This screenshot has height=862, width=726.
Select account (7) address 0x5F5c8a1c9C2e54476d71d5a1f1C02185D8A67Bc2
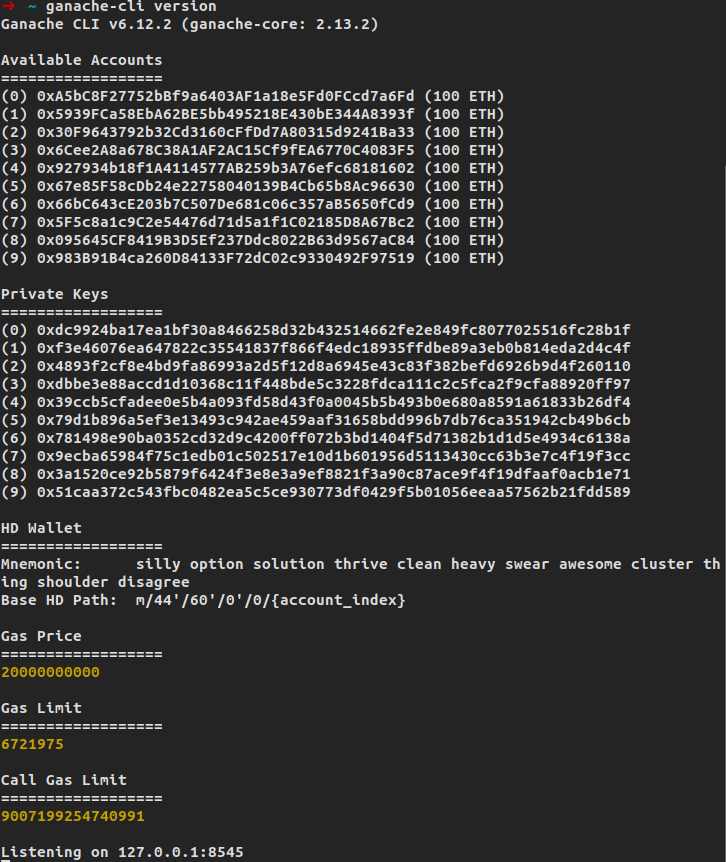[225, 222]
